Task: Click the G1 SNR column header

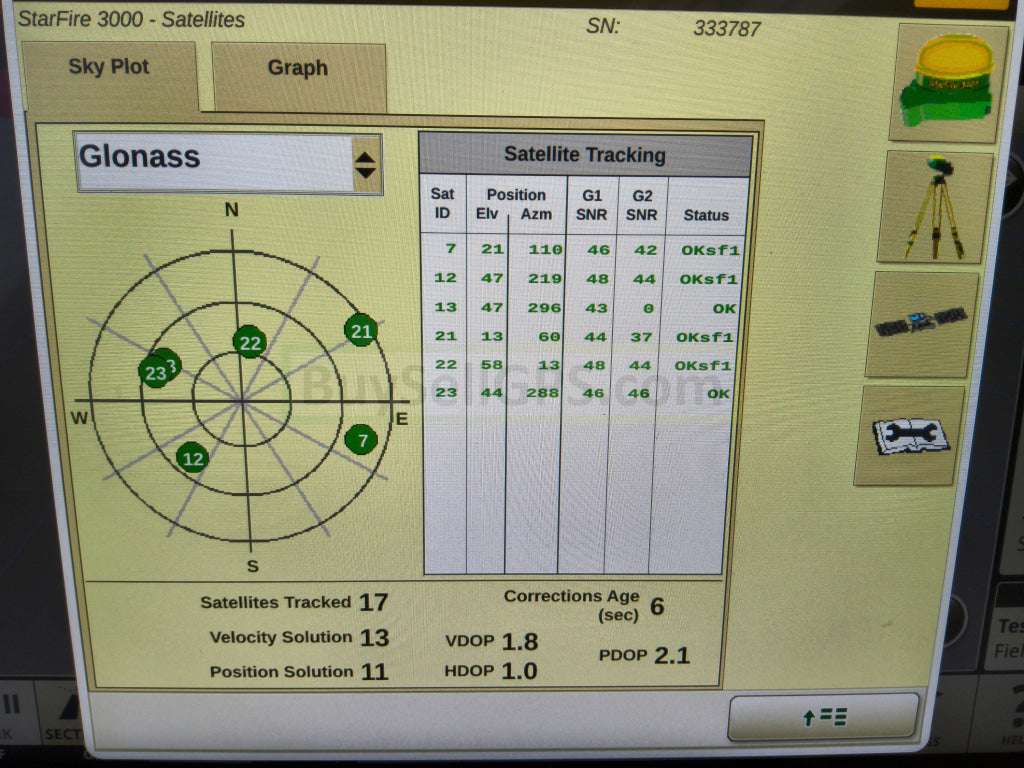Action: (592, 205)
